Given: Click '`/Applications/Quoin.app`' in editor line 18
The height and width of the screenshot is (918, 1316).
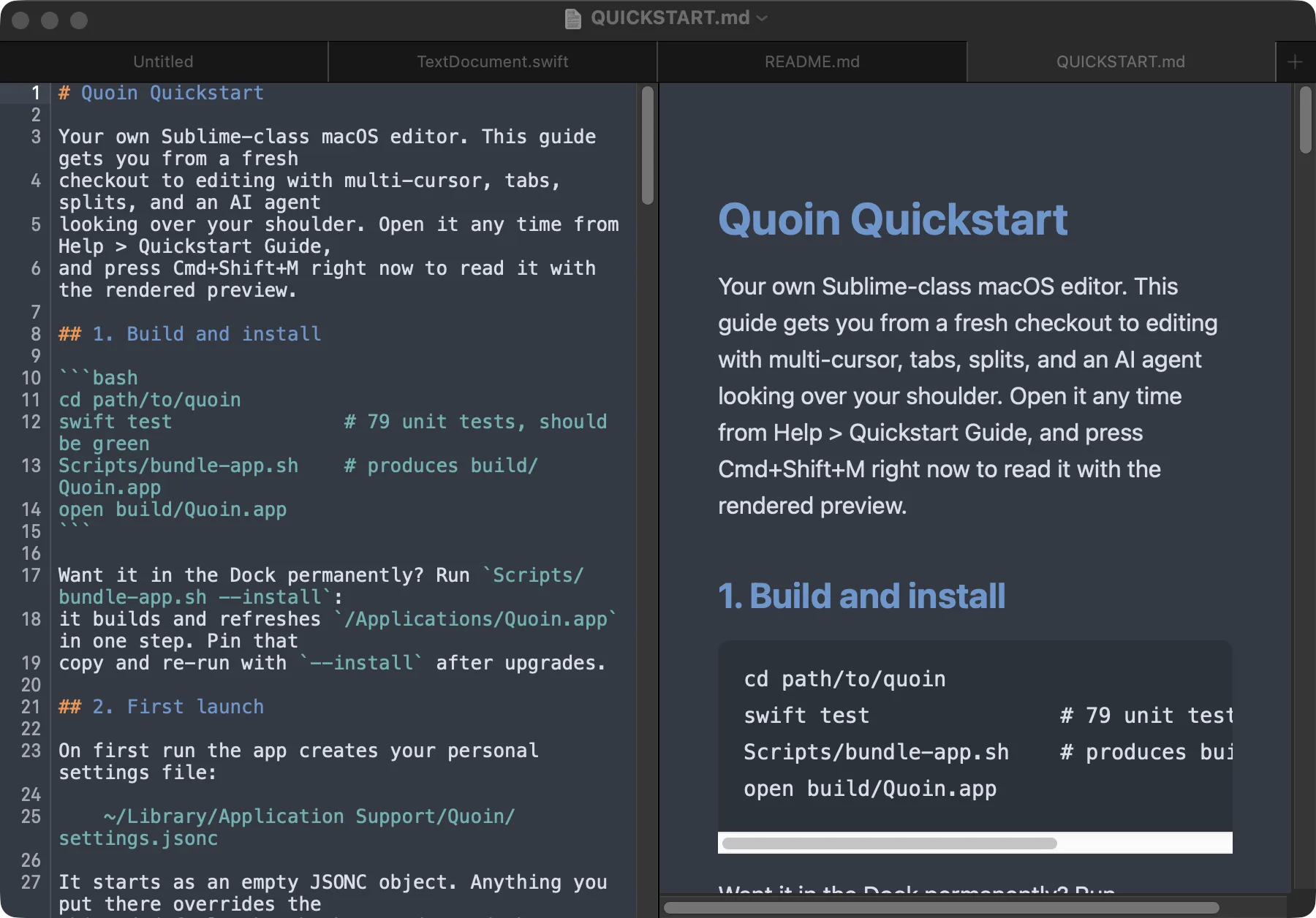Looking at the screenshot, I should coord(475,619).
